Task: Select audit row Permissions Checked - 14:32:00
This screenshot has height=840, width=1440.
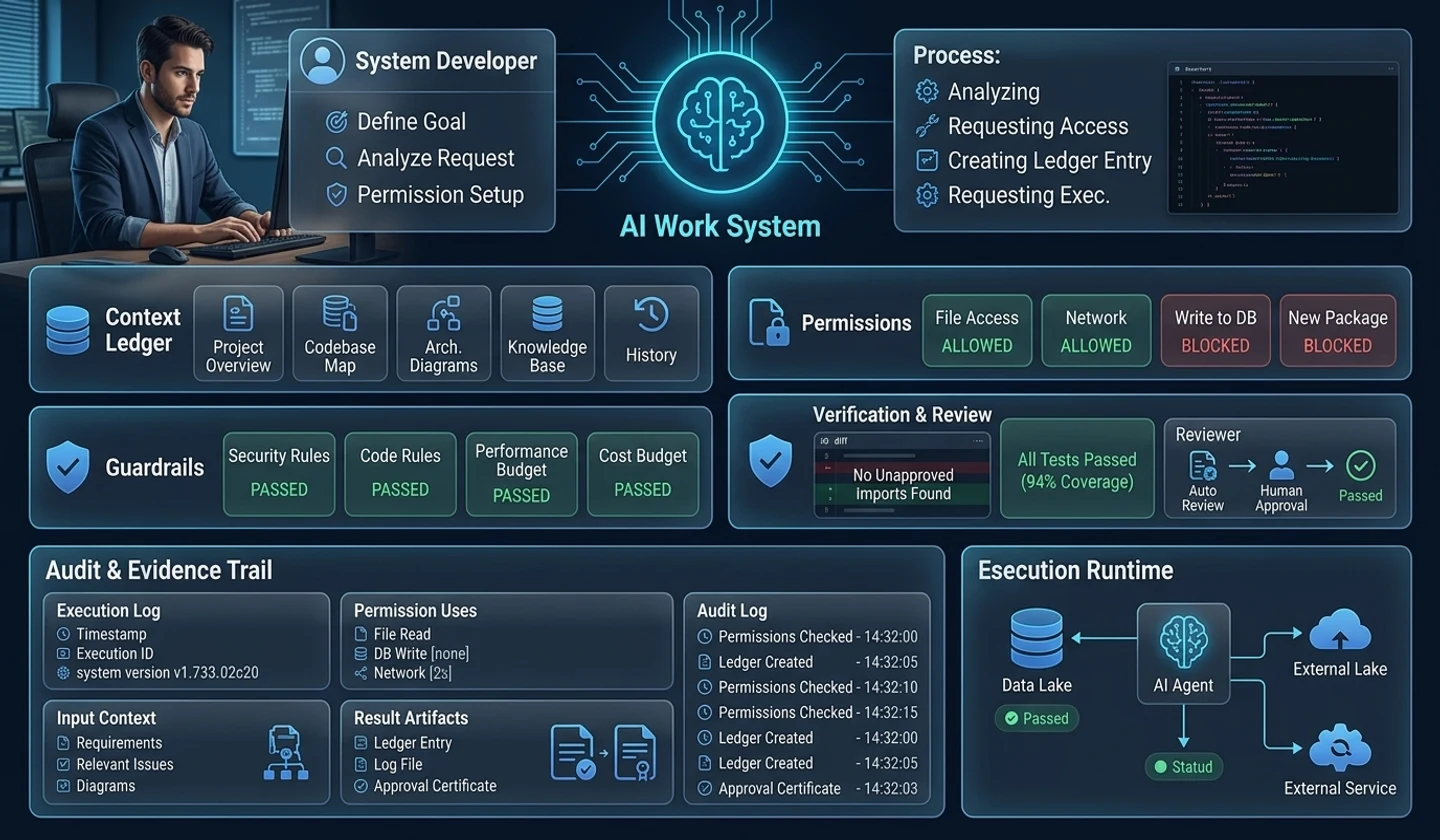Action: pos(808,637)
